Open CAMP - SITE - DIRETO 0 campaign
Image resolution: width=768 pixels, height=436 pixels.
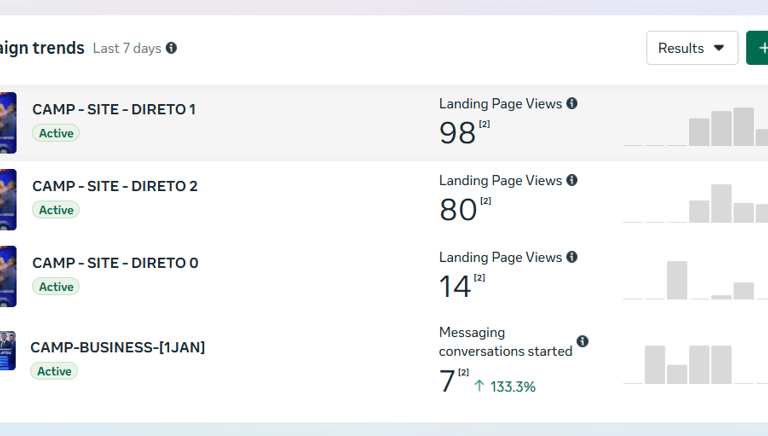[115, 263]
